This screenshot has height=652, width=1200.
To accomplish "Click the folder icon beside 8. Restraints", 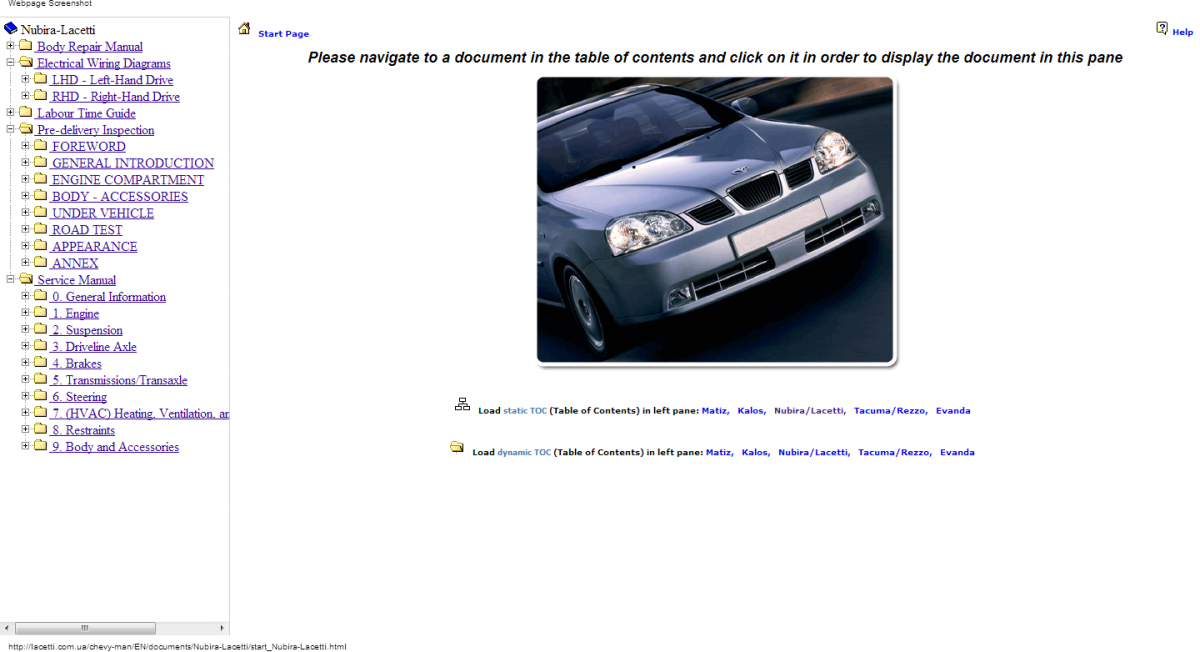I will [41, 430].
